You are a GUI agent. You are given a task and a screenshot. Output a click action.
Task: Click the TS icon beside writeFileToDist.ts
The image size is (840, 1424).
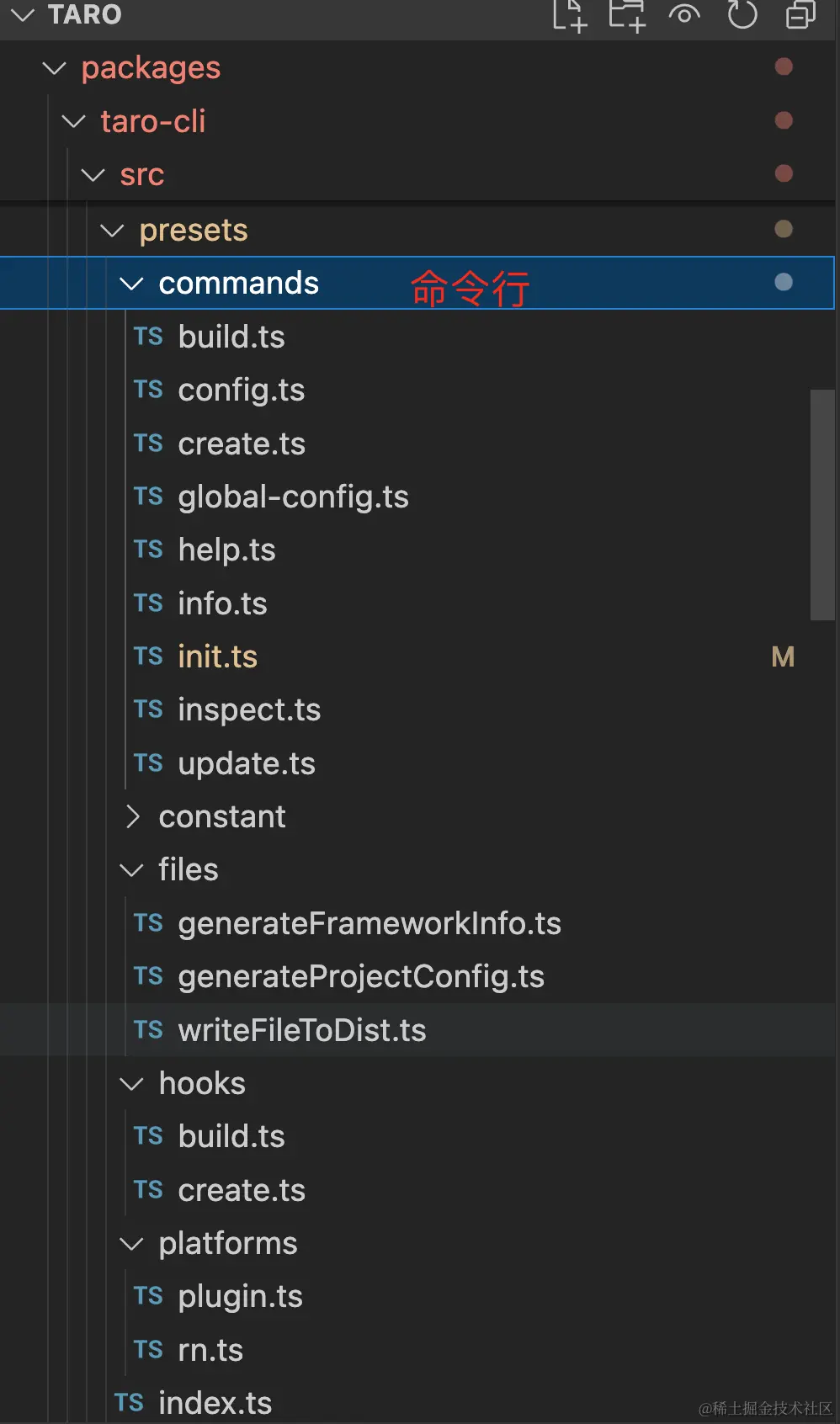[148, 1030]
